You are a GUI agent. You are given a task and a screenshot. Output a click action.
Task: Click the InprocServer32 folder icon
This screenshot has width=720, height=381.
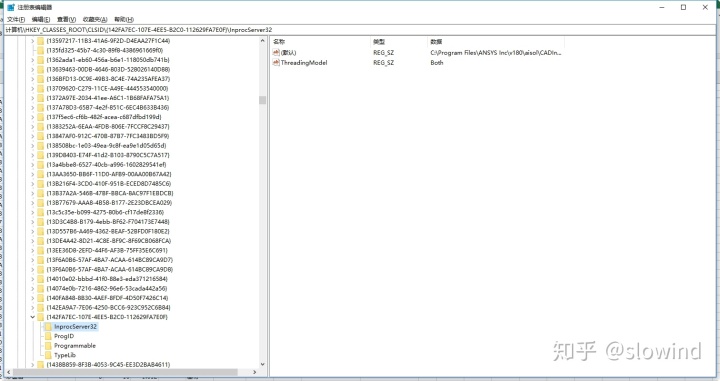[48, 327]
